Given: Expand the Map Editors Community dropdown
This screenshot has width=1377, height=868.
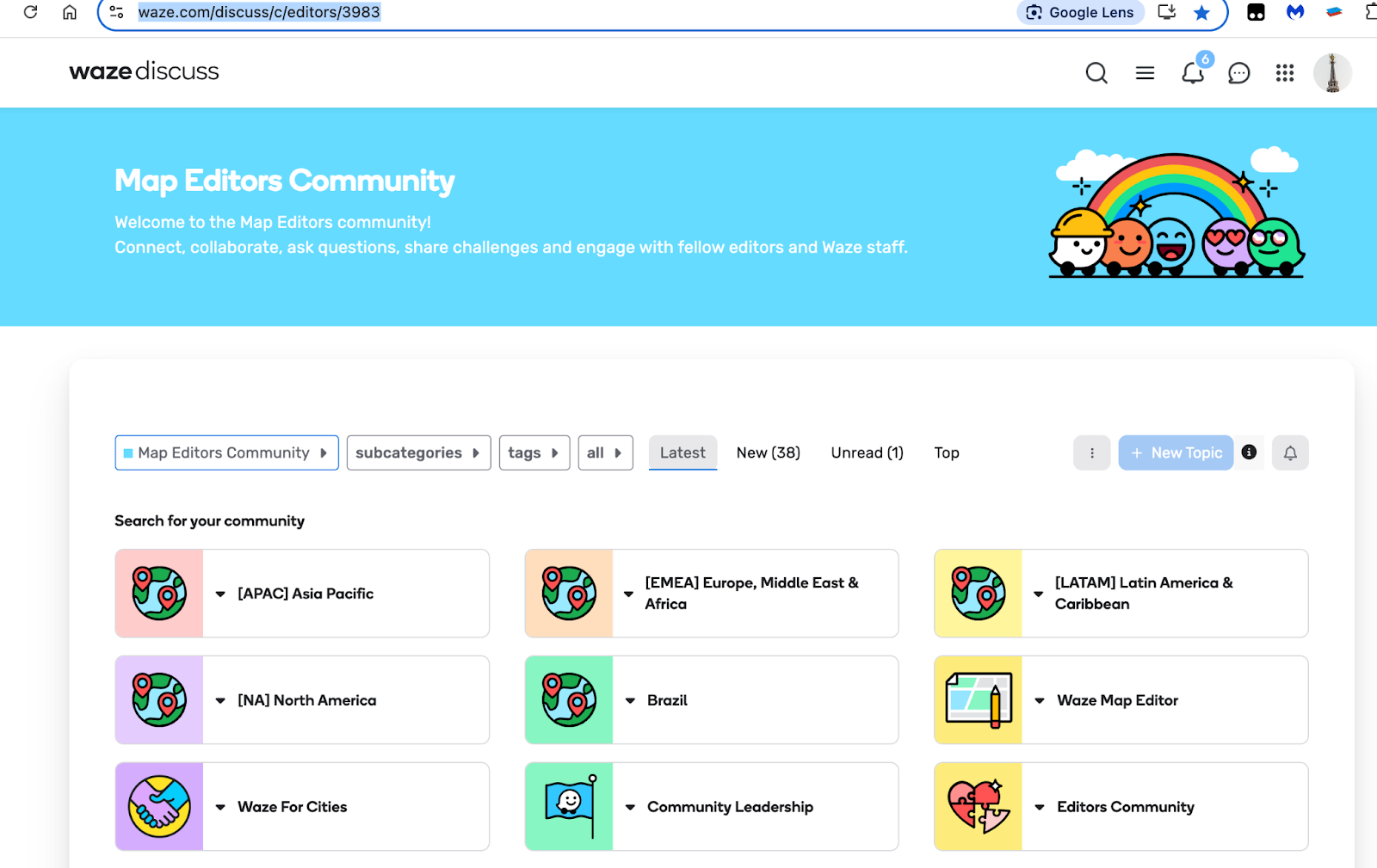Looking at the screenshot, I should point(226,453).
